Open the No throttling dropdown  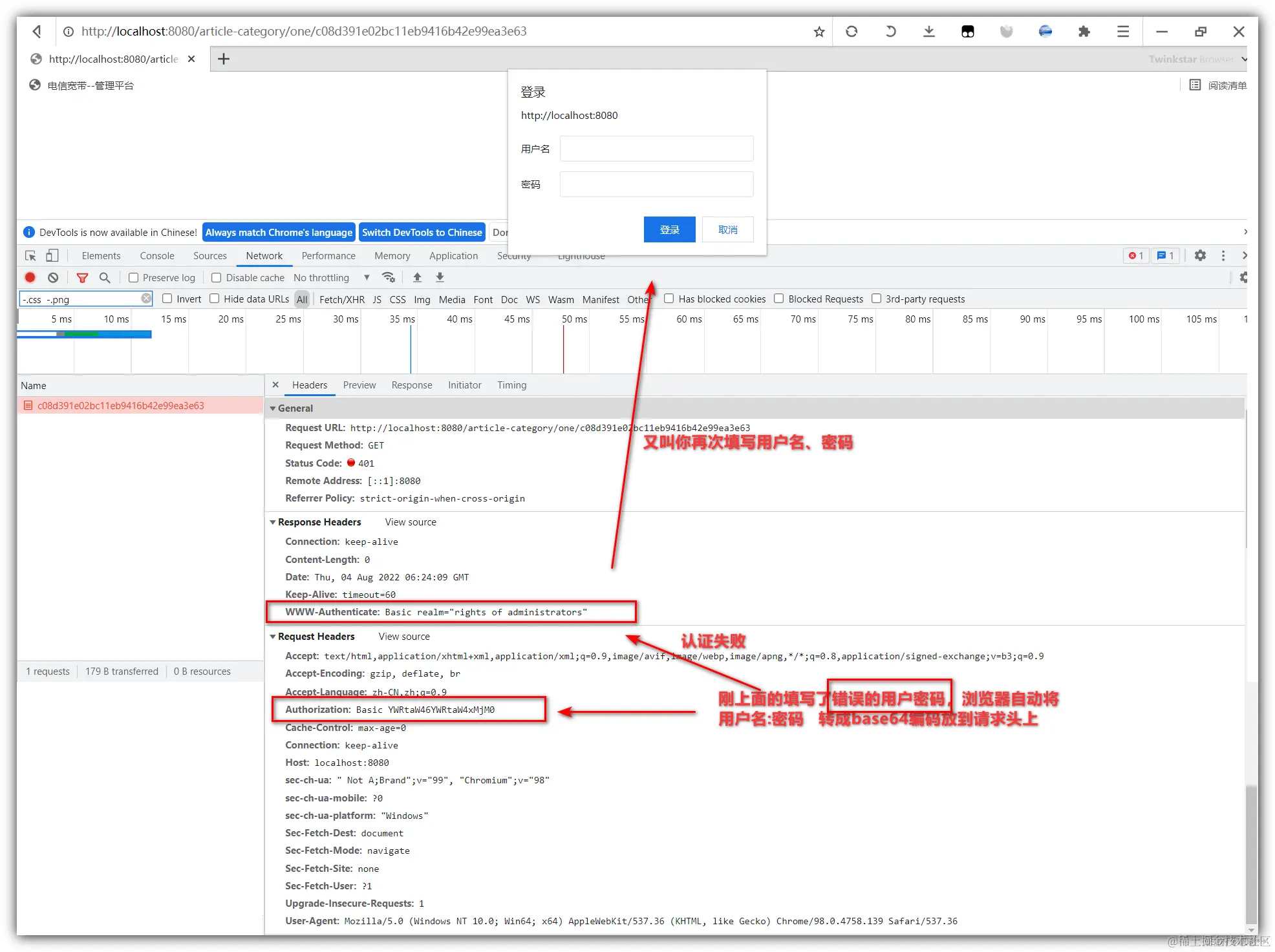331,277
